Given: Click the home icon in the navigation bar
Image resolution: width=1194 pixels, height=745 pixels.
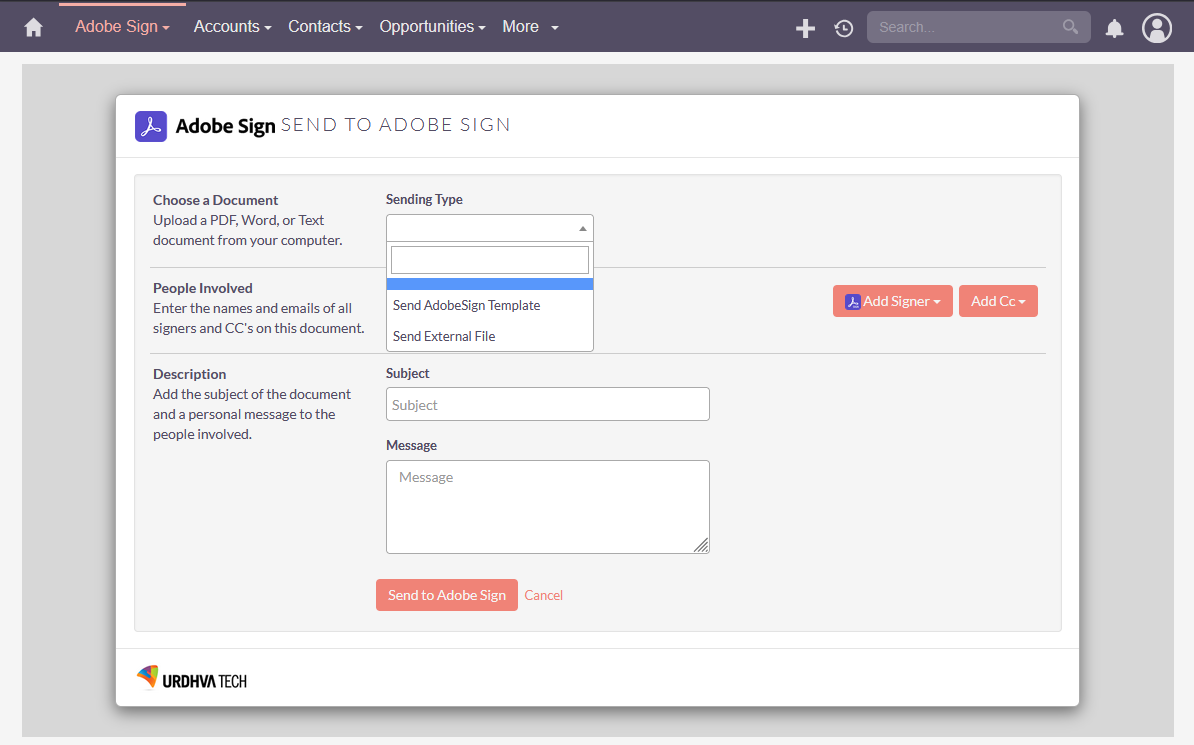Looking at the screenshot, I should pyautogui.click(x=33, y=26).
